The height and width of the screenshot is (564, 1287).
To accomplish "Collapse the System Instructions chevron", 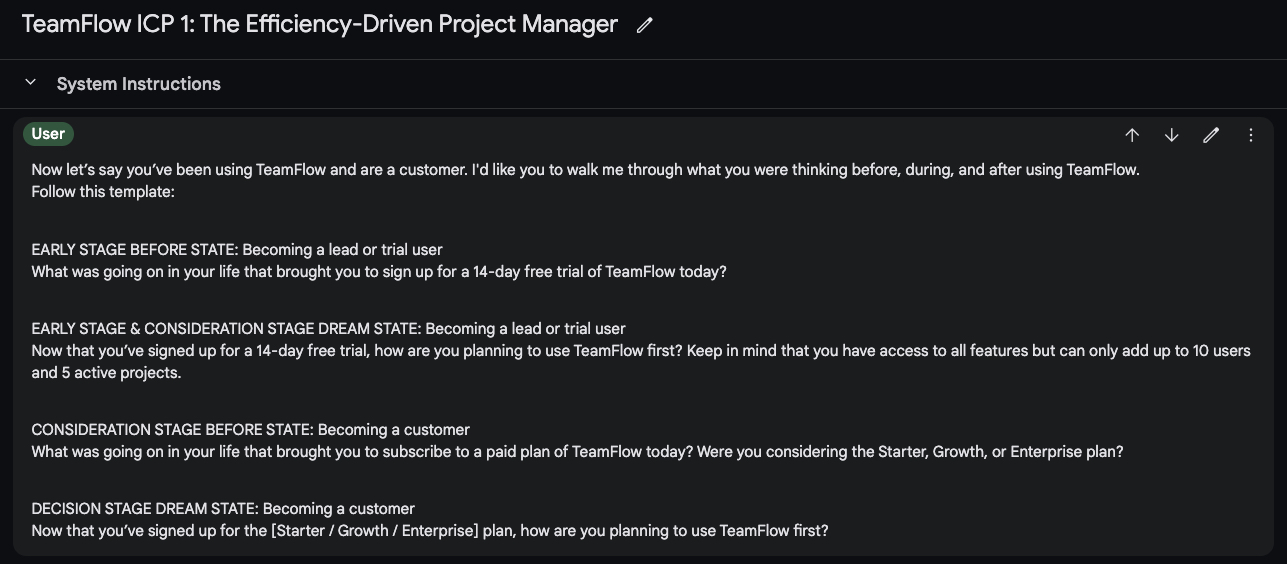I will click(x=31, y=83).
